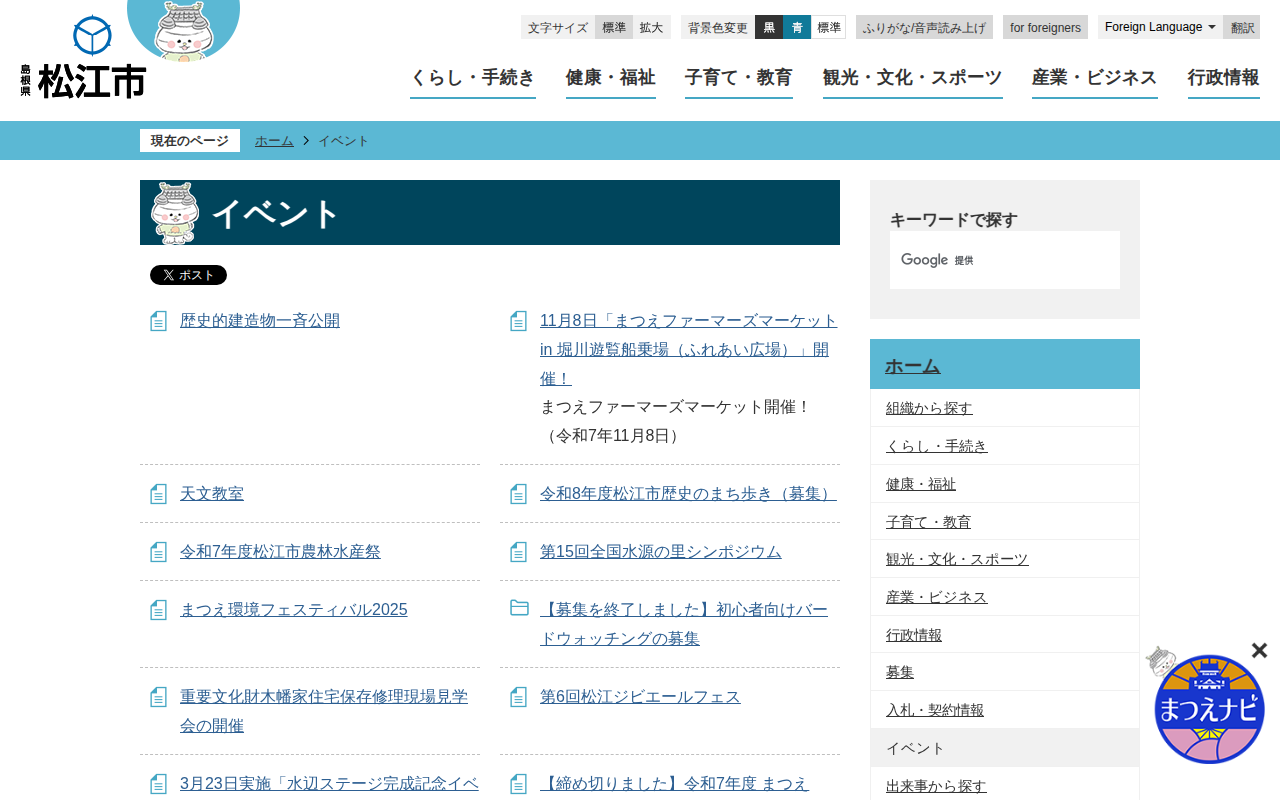Click document icon beside 3月23日実施 link
The image size is (1280, 800).
(x=158, y=784)
